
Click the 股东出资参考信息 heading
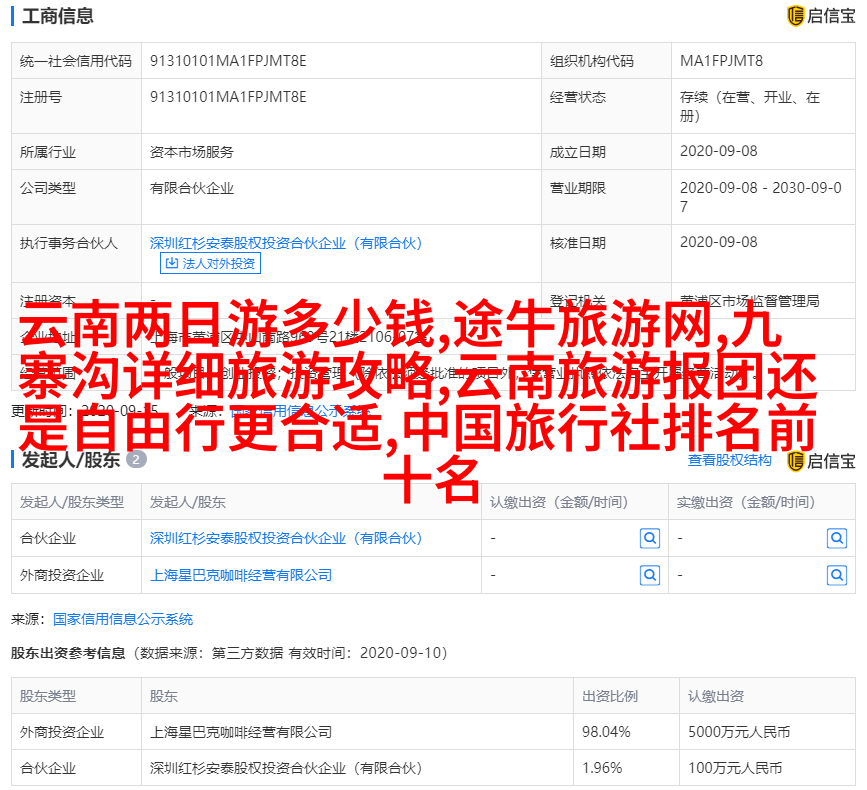[x=68, y=652]
